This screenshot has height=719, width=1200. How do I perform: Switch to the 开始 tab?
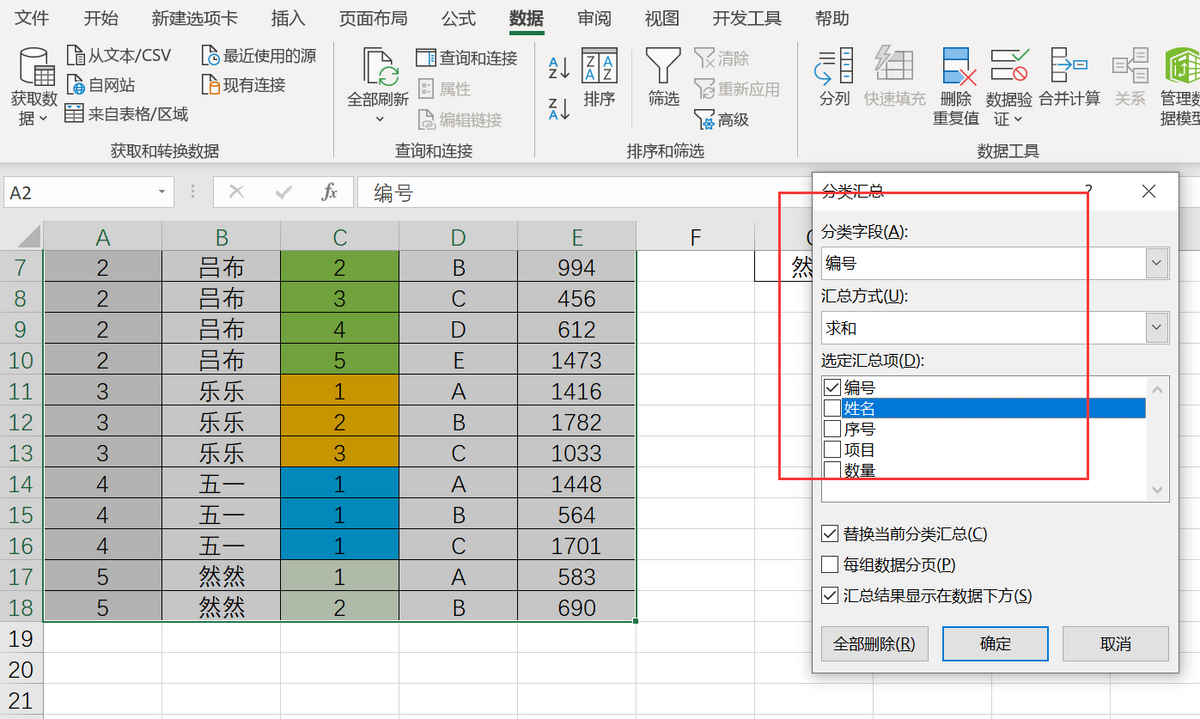[x=100, y=19]
